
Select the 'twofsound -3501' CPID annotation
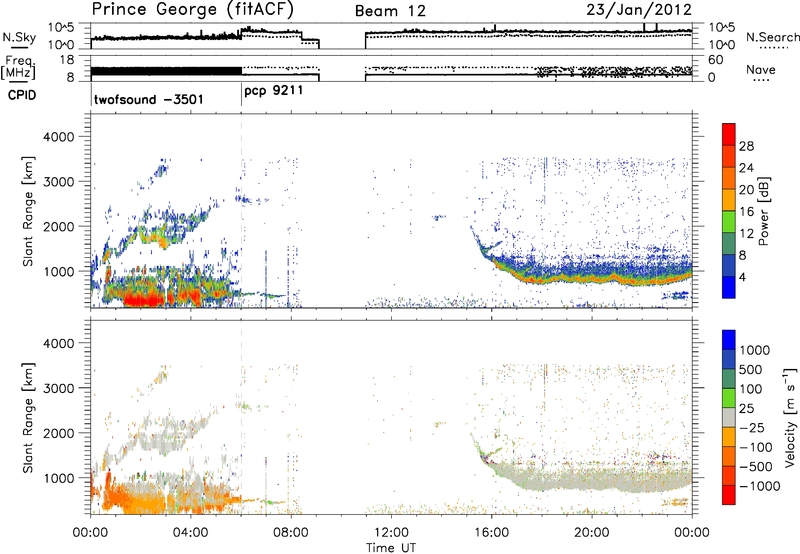point(148,99)
